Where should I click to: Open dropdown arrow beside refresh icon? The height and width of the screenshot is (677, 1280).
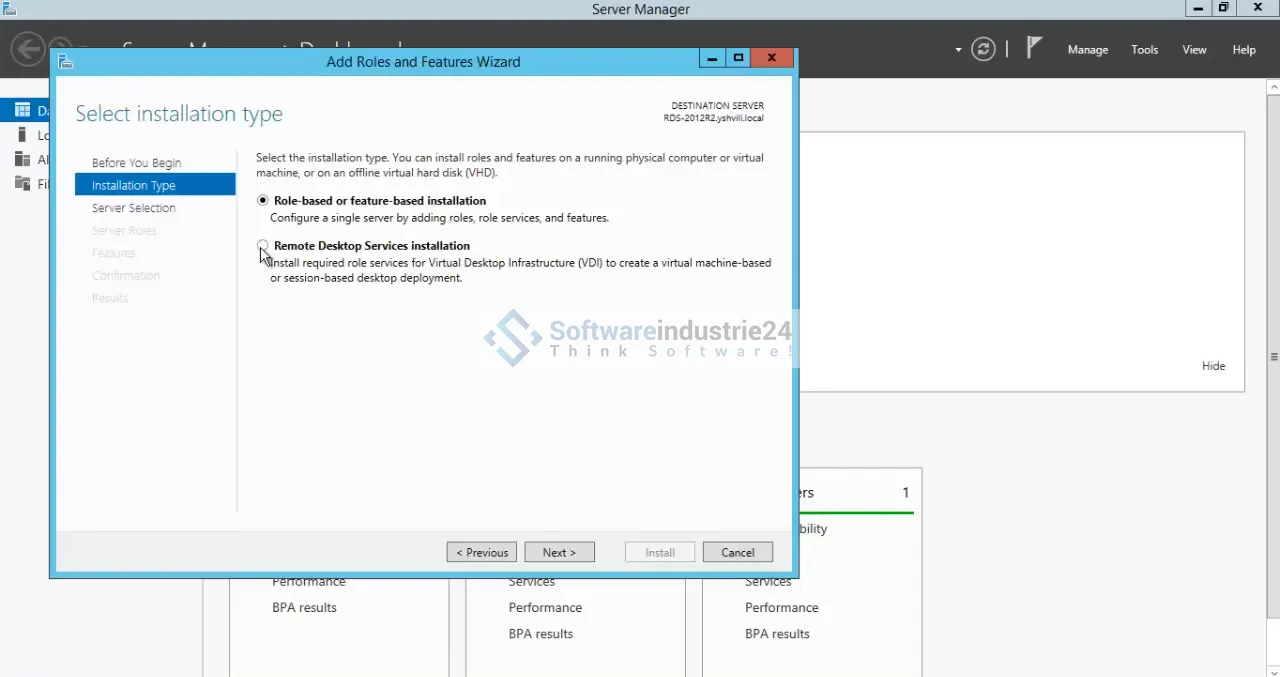[x=958, y=50]
